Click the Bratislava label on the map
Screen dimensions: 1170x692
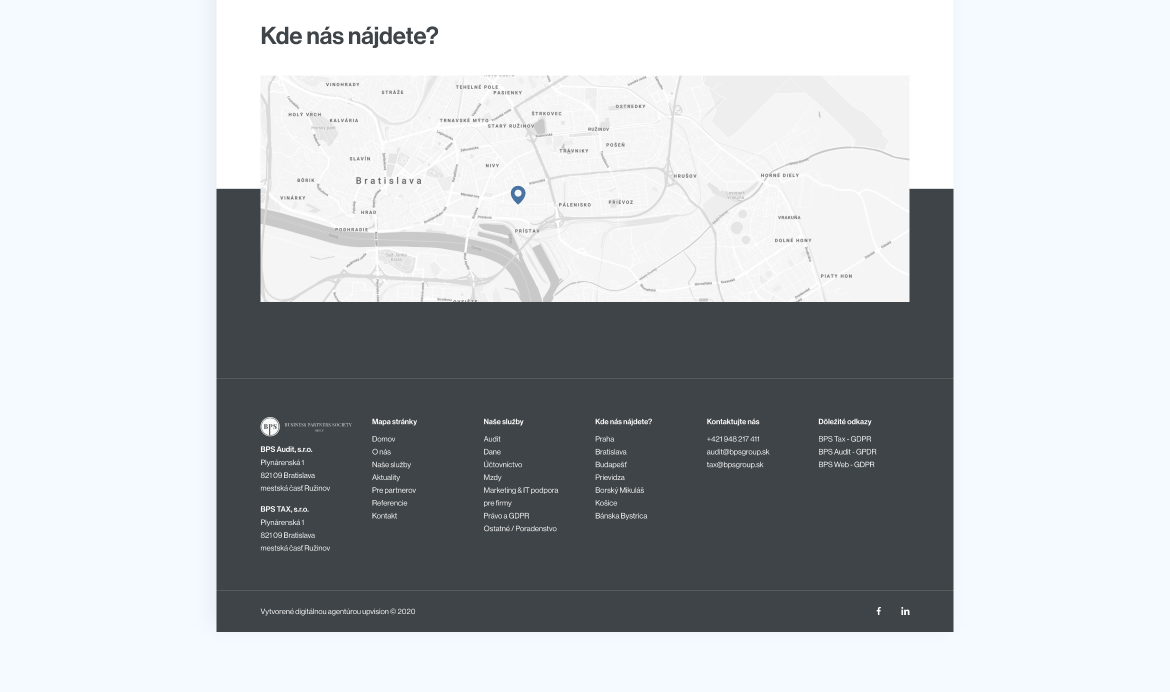pyautogui.click(x=389, y=181)
